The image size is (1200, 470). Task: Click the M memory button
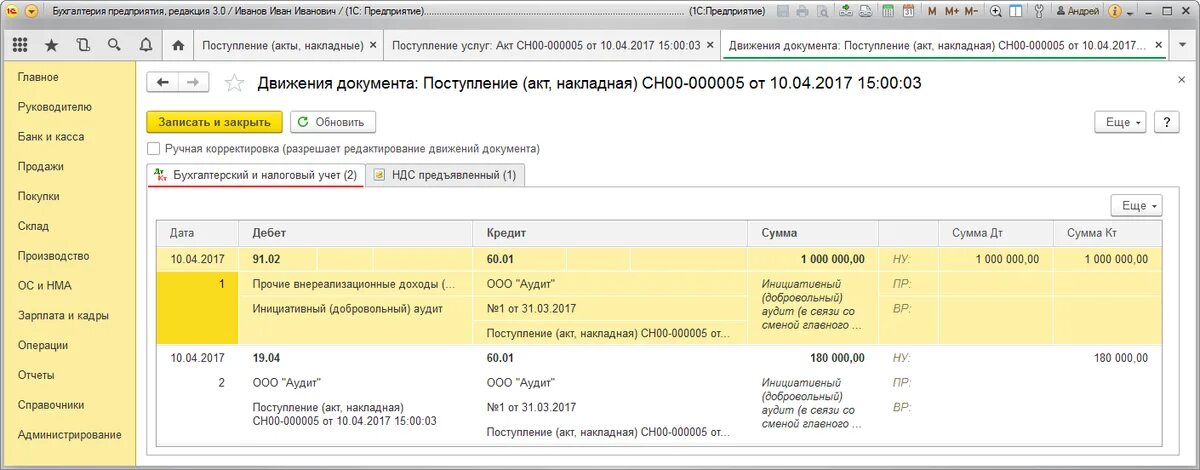932,11
